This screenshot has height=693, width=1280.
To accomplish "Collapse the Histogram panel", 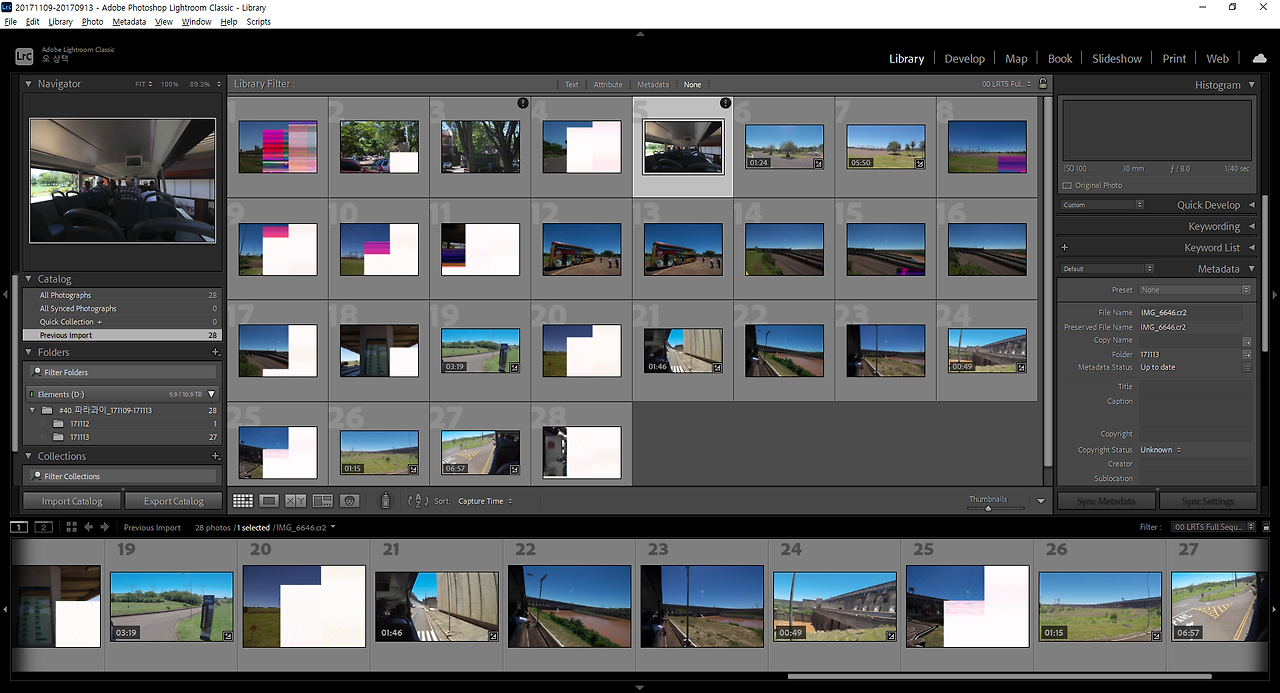I will pyautogui.click(x=1251, y=85).
